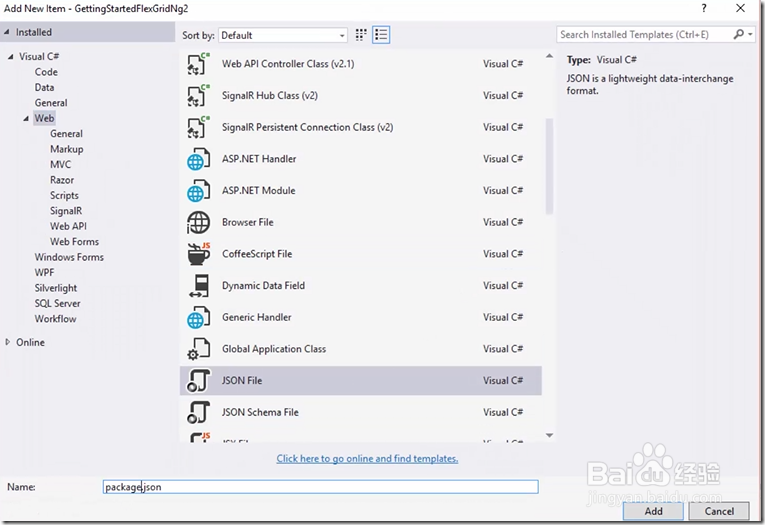
Task: Select the General category under Visual C#
Action: [x=51, y=103]
